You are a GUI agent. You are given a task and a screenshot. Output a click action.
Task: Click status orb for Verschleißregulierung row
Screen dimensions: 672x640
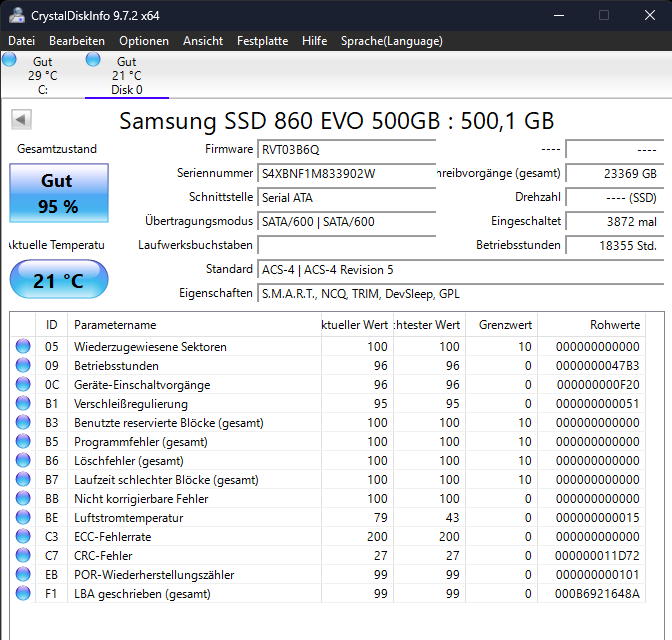click(23, 403)
